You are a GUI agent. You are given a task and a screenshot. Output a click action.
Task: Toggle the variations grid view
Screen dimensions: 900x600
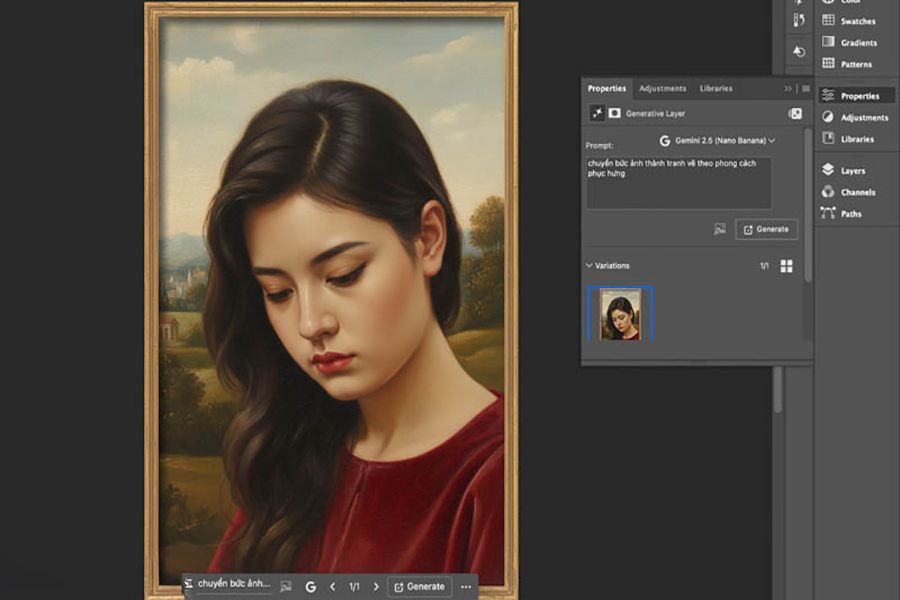tap(786, 266)
